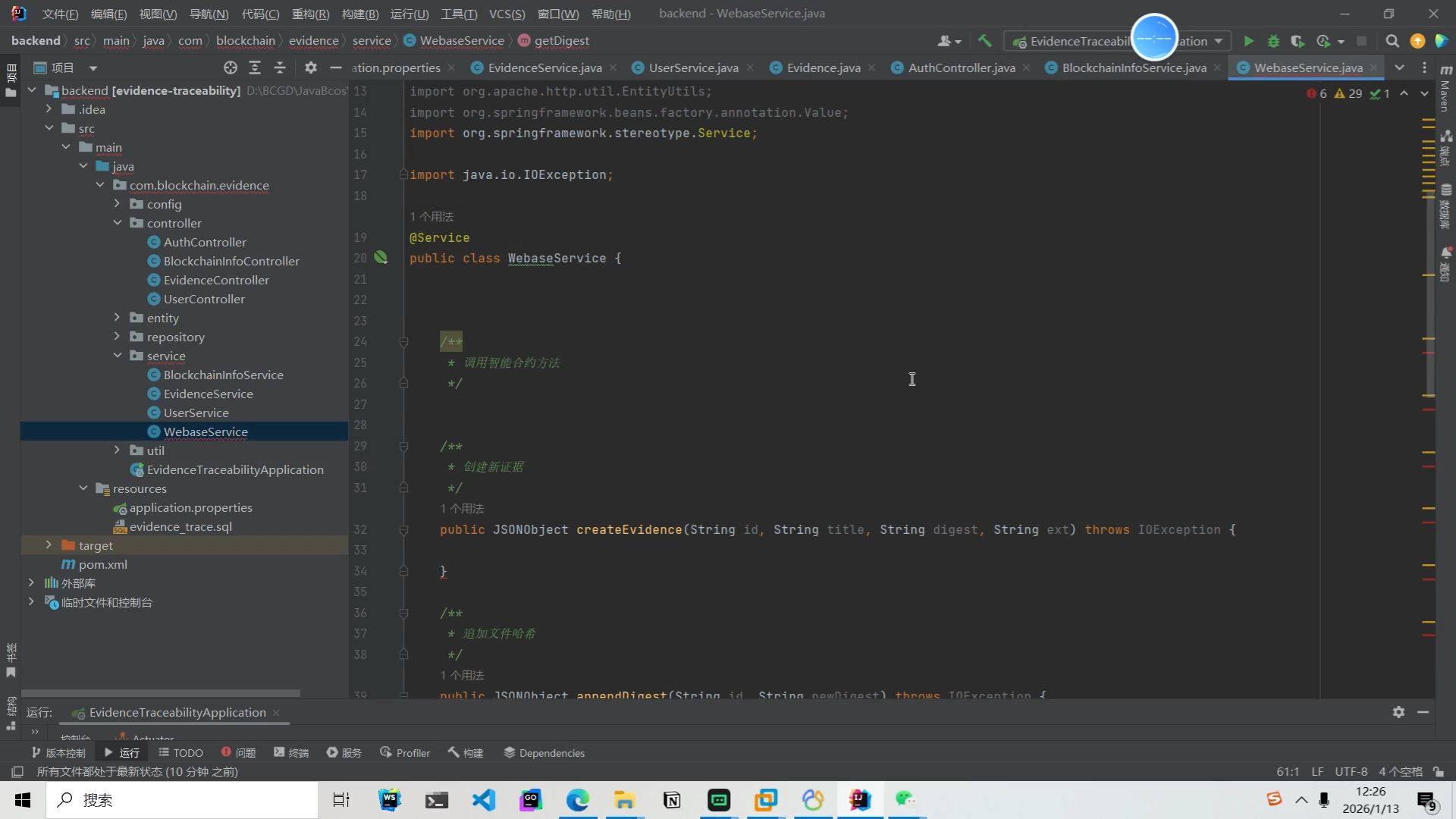The height and width of the screenshot is (819, 1456).
Task: Open Search Everywhere magnifier
Action: 1392,41
